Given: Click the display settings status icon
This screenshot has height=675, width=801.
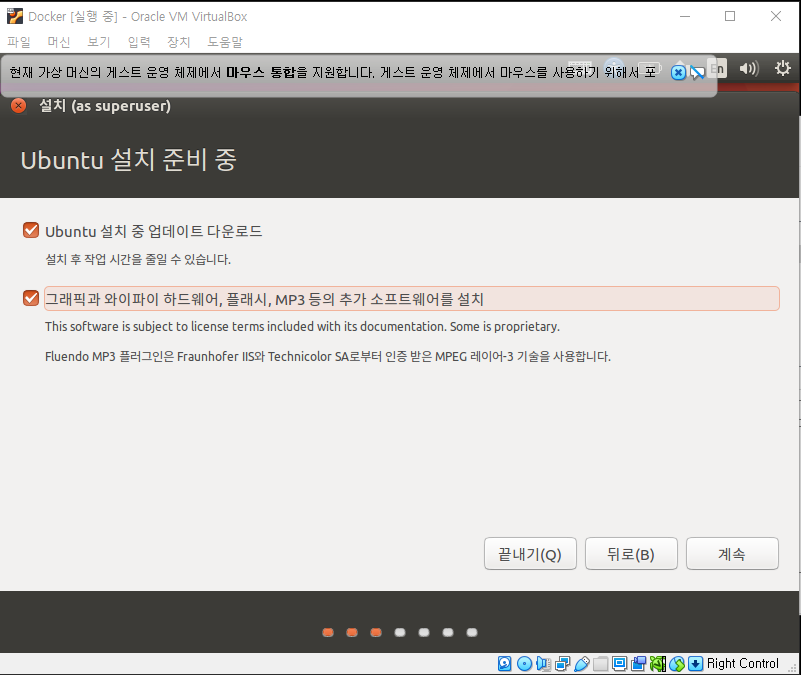Looking at the screenshot, I should (620, 663).
